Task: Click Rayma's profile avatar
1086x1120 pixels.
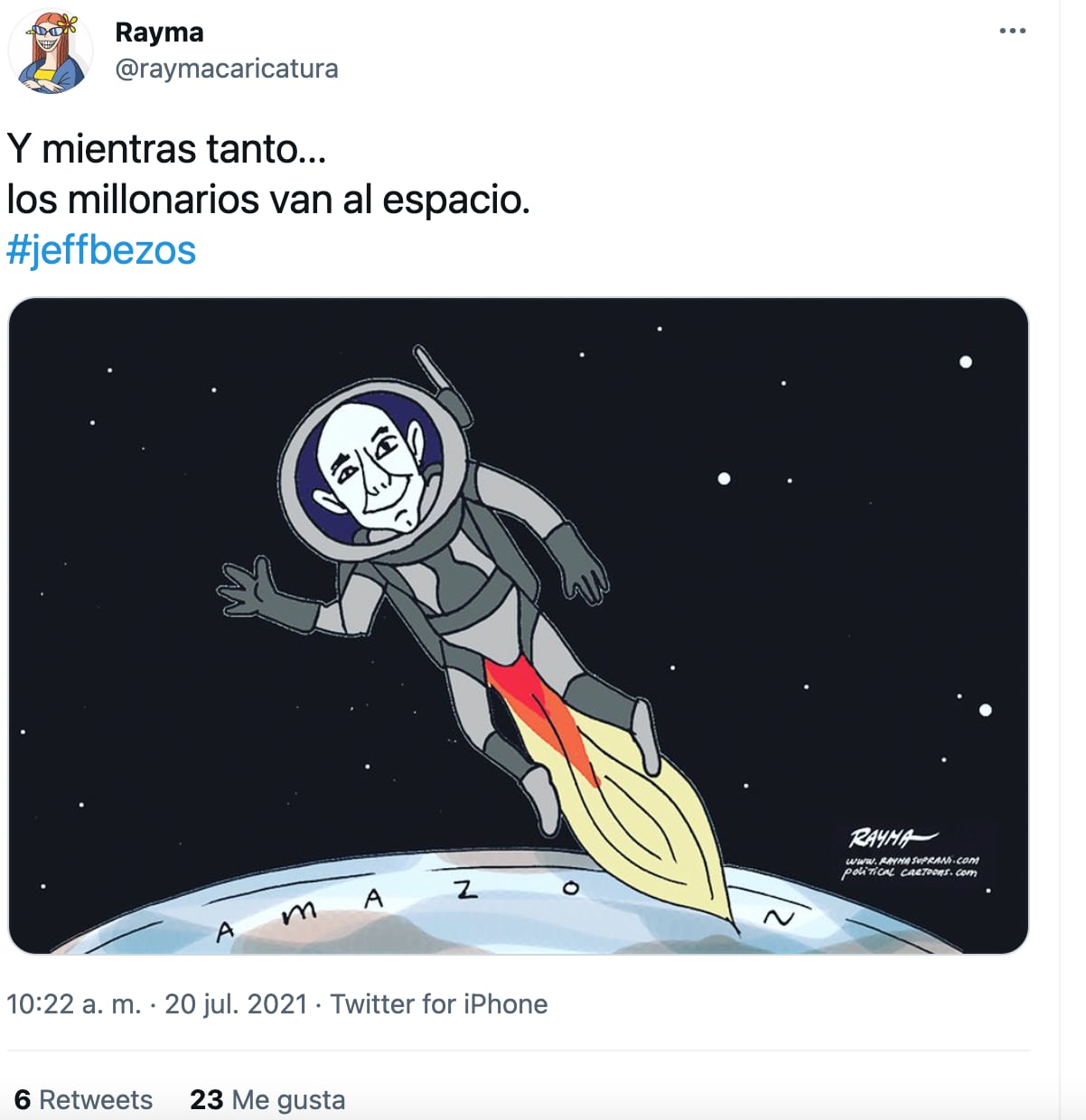Action: (x=51, y=51)
